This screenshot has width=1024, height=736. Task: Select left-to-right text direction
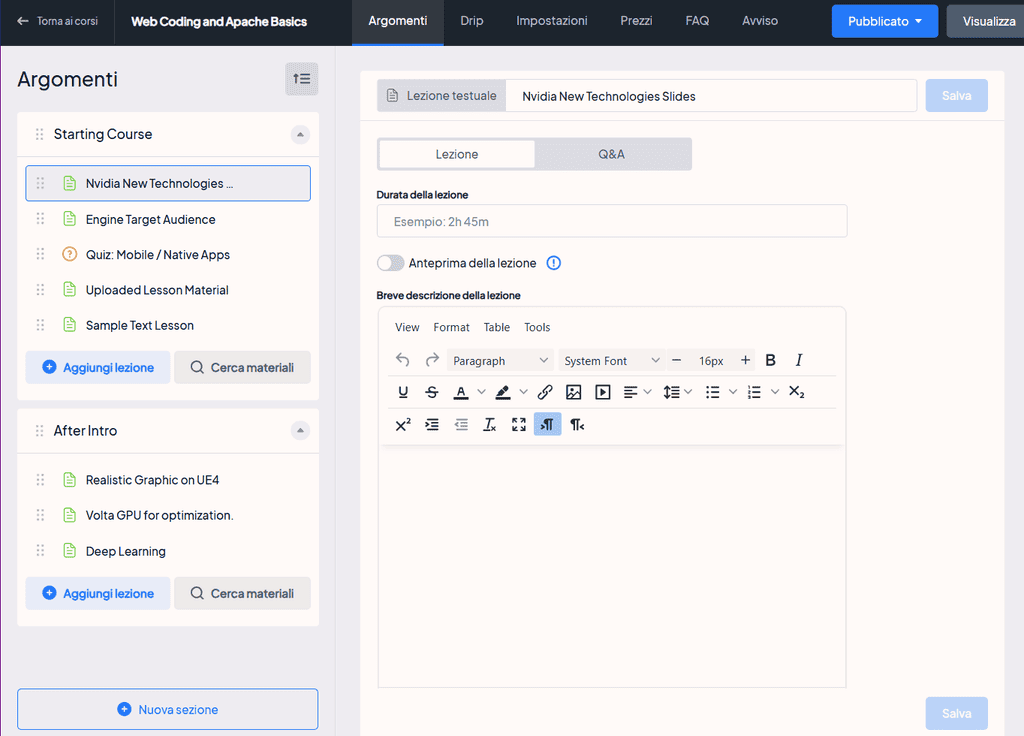[x=547, y=424]
